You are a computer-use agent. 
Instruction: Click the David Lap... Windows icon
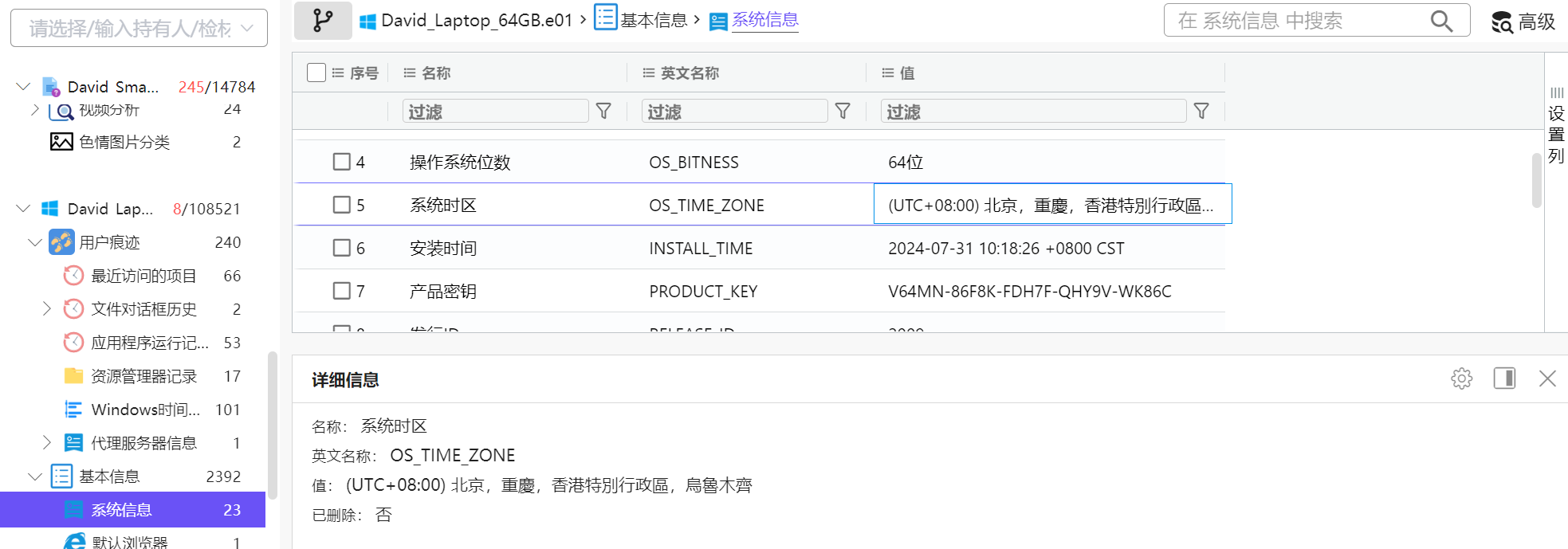point(50,209)
